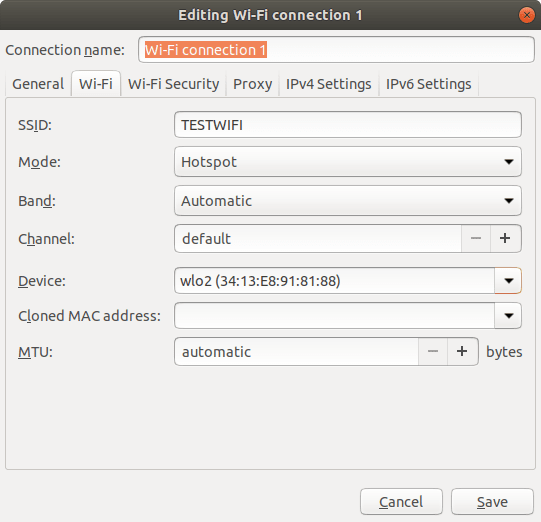Focus the SSID field containing TESTWIFI
Screen dimensions: 541x522
point(348,125)
